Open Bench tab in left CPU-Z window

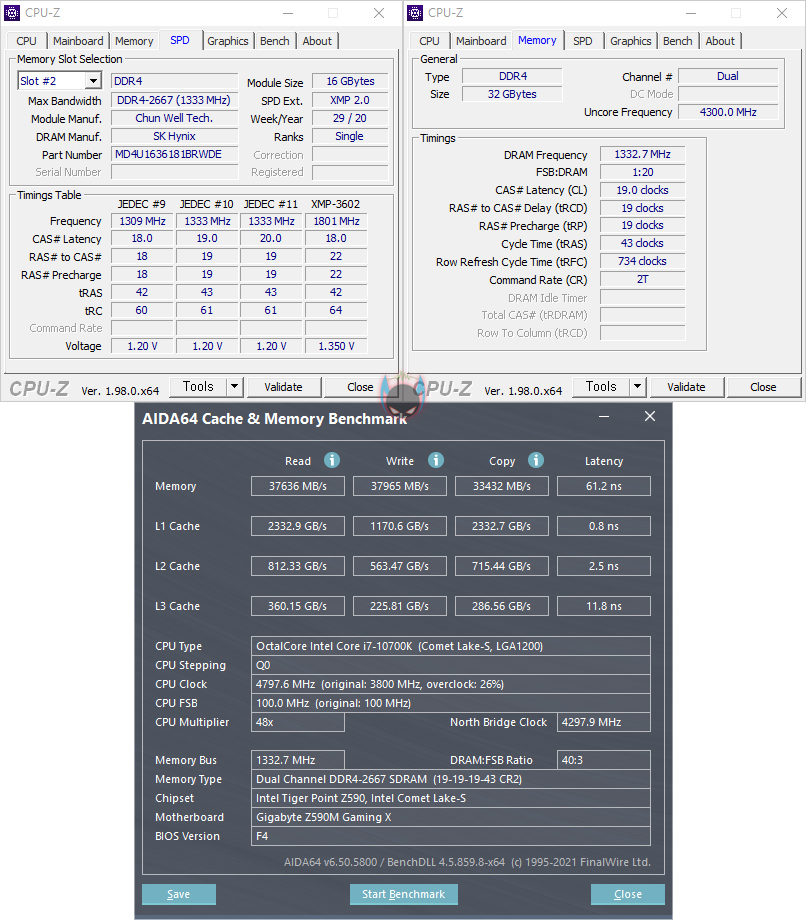tap(275, 41)
